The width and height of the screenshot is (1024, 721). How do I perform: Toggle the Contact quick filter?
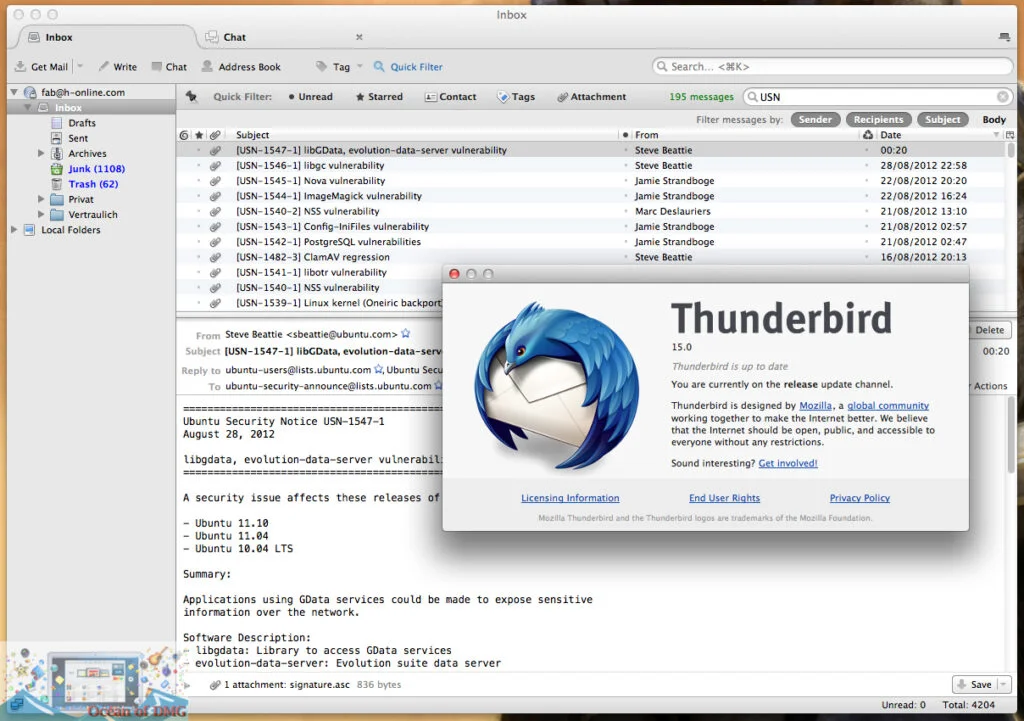tap(451, 97)
